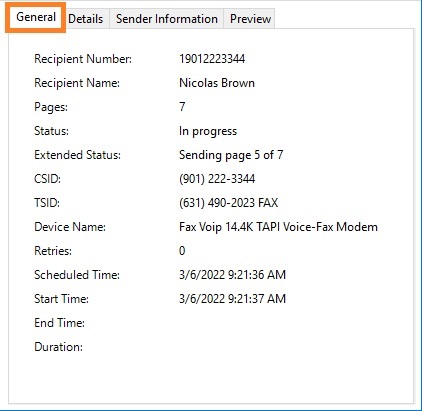Screen dimensions: 422x411
Task: Click the Duration label
Action: pyautogui.click(x=58, y=347)
